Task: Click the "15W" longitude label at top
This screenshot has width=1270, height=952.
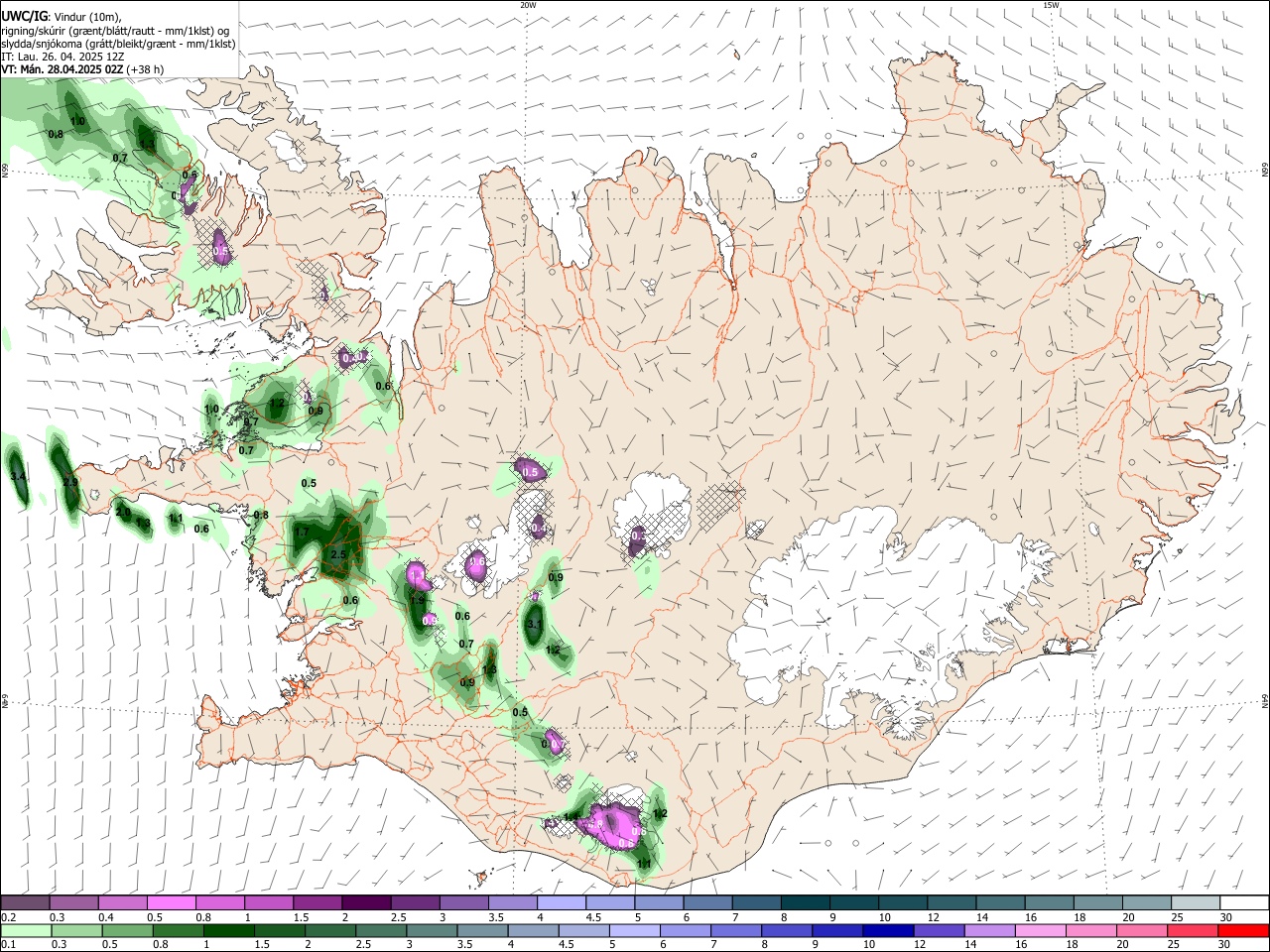Action: click(1051, 5)
